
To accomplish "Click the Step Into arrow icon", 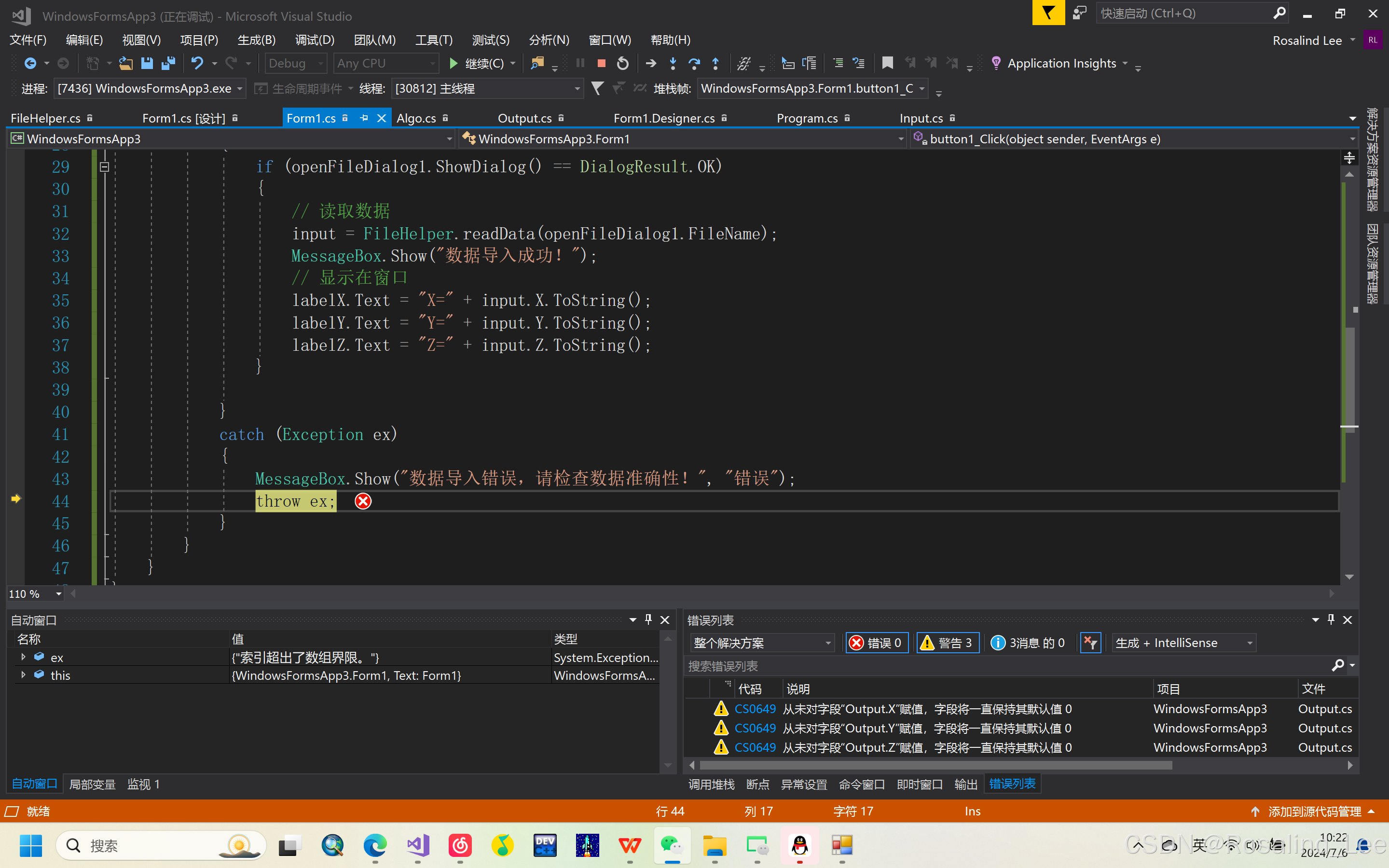I will tap(673, 63).
